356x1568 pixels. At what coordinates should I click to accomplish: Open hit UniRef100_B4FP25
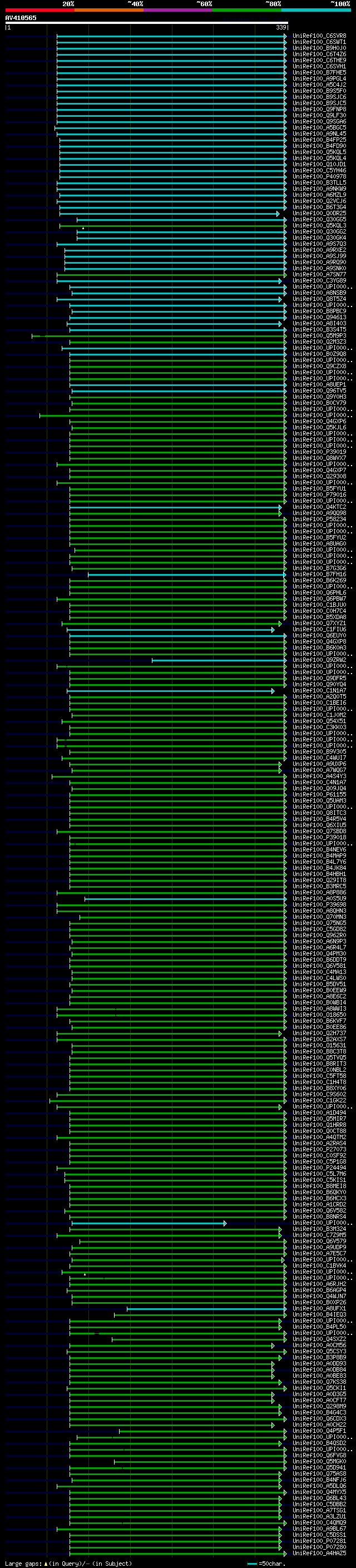pos(319,140)
